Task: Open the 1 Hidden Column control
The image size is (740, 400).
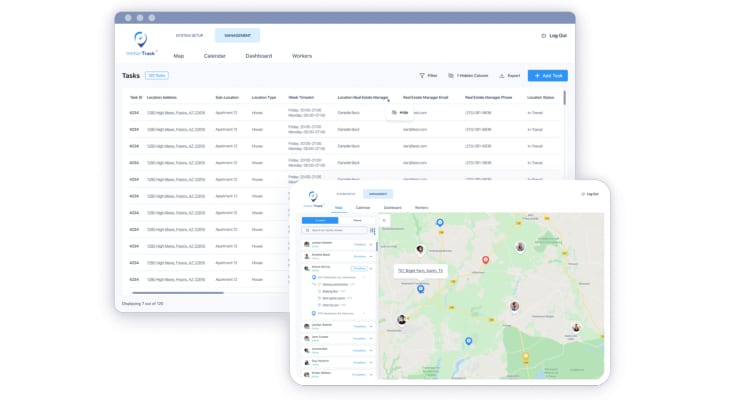Action: [x=468, y=75]
